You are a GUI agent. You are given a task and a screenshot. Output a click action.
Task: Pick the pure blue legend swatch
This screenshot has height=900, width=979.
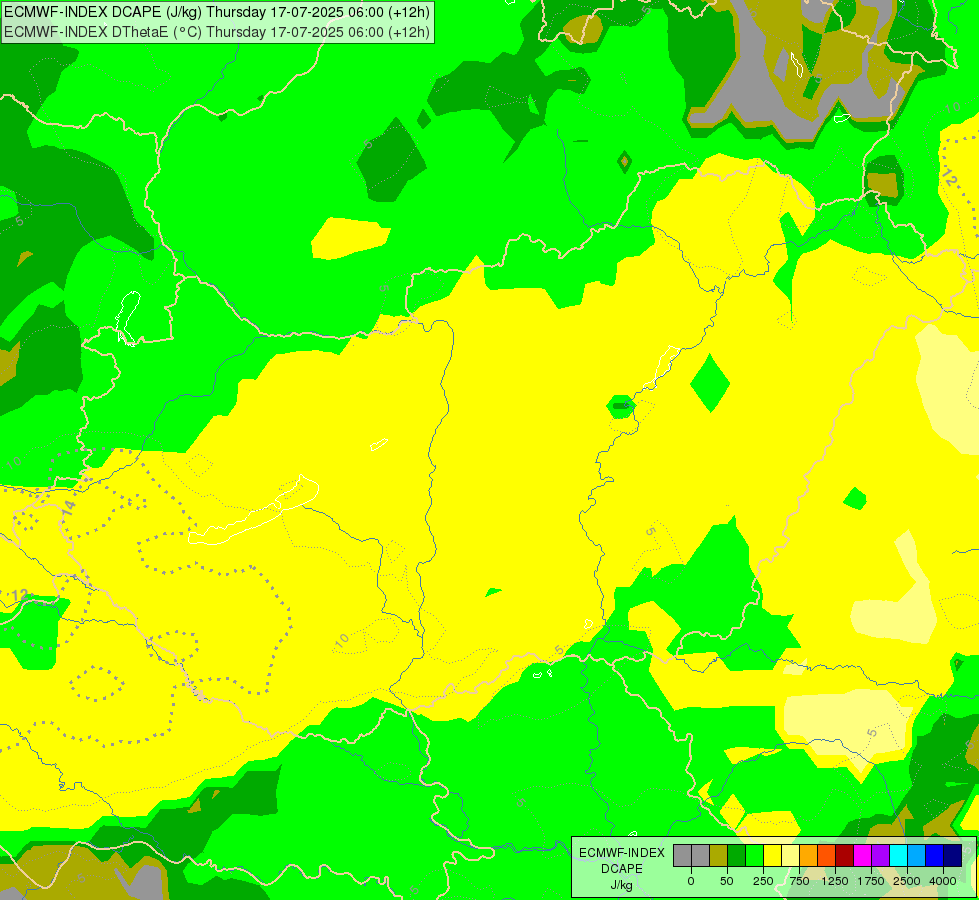point(934,856)
